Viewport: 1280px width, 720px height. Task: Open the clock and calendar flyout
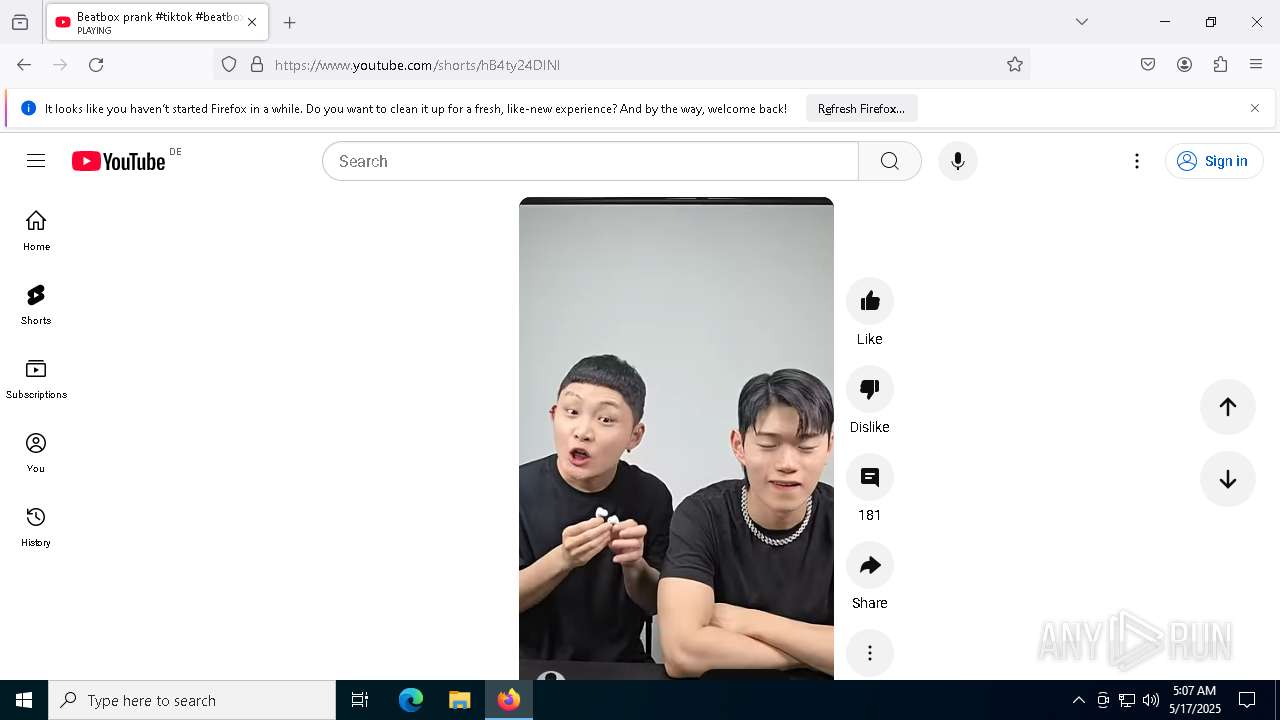(x=1195, y=700)
